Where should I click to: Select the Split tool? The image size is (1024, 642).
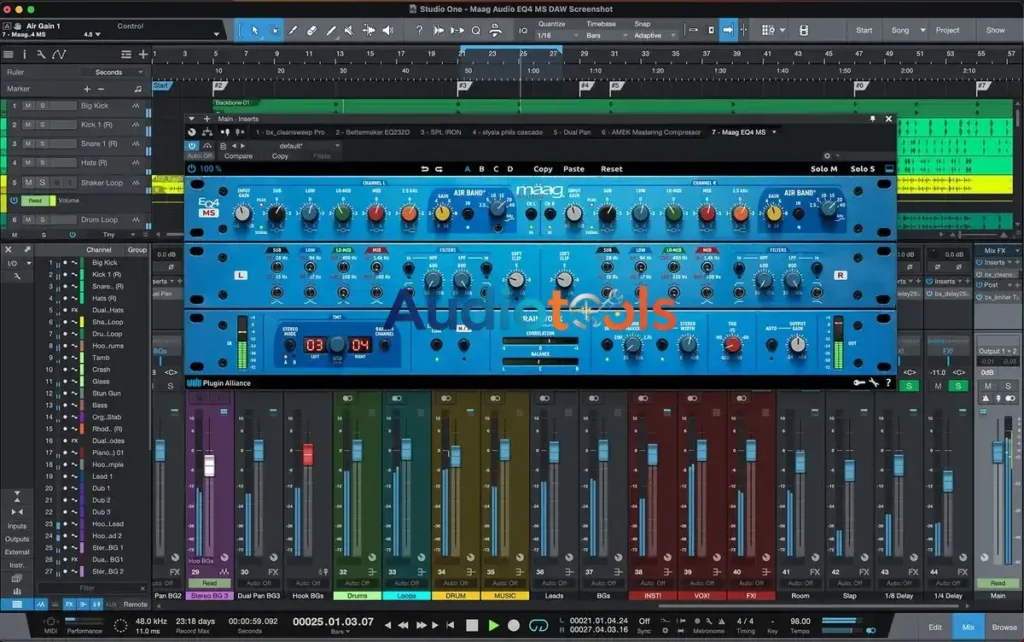coord(331,31)
